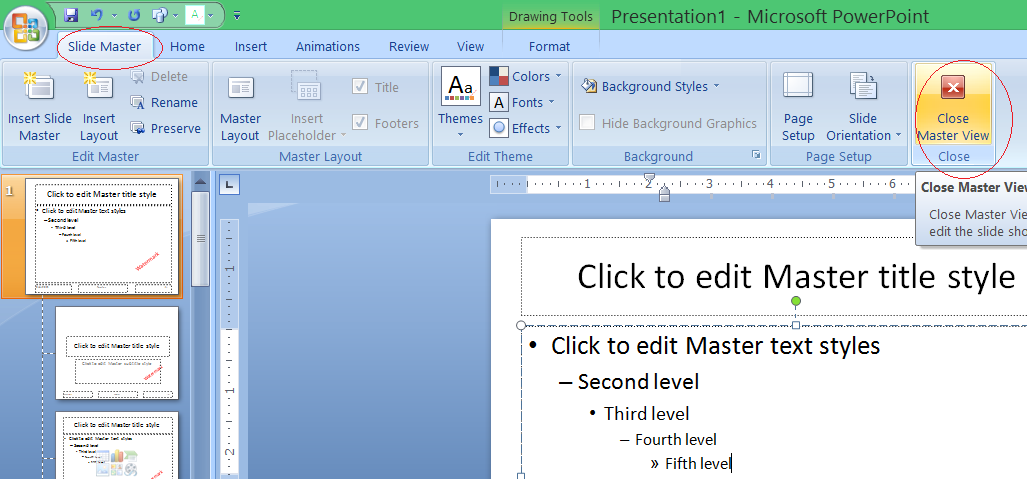1027x479 pixels.
Task: Open the Undo history dropdown arrow
Action: click(115, 14)
